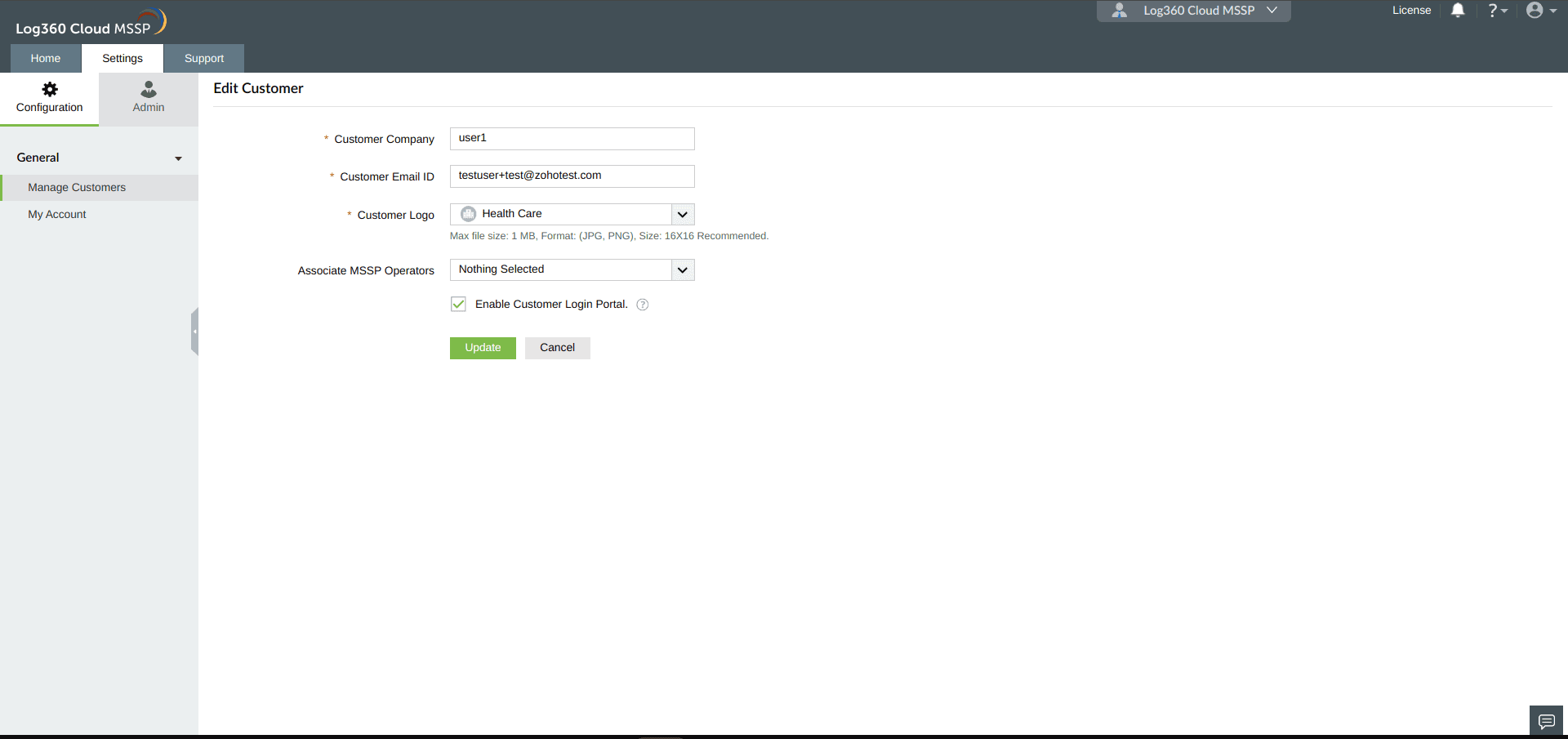Click the notification bell icon

[1458, 11]
